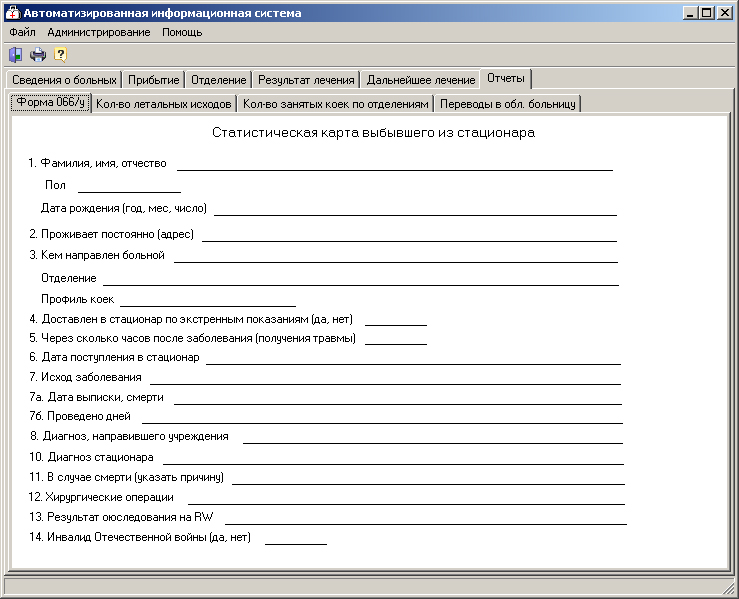Screen dimensions: 739x599
Task: Click label 11. В случае смерти
Action: (126, 477)
